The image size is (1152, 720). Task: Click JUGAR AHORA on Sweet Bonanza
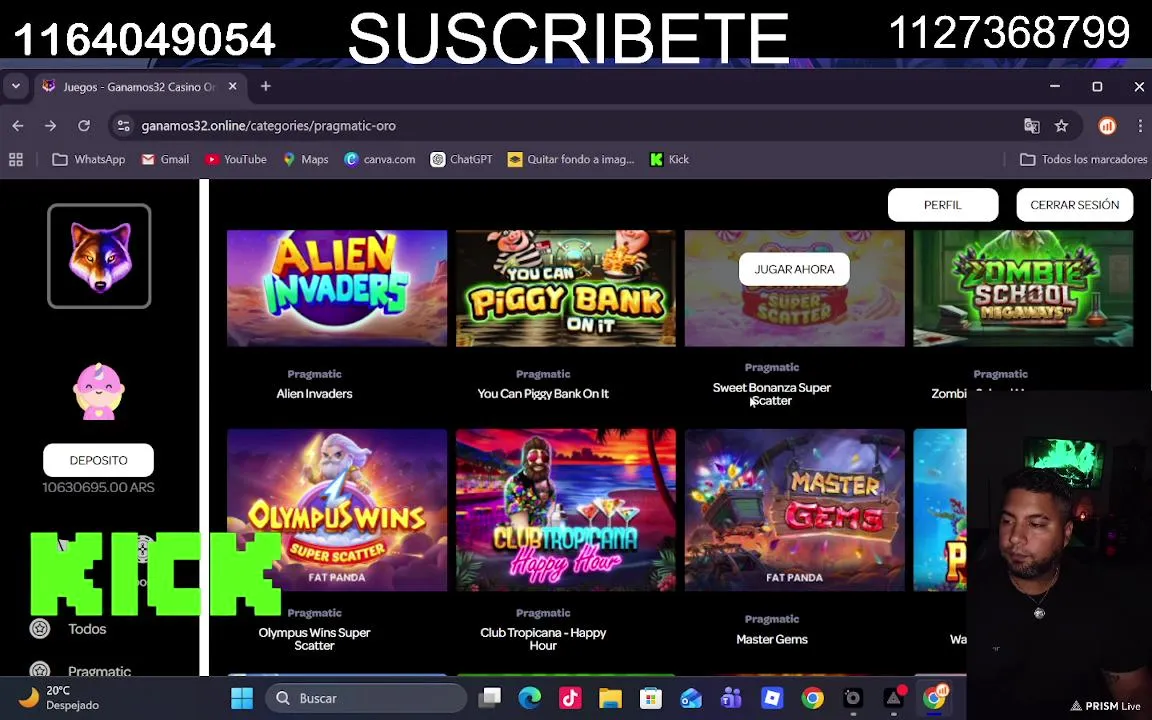[x=794, y=269]
